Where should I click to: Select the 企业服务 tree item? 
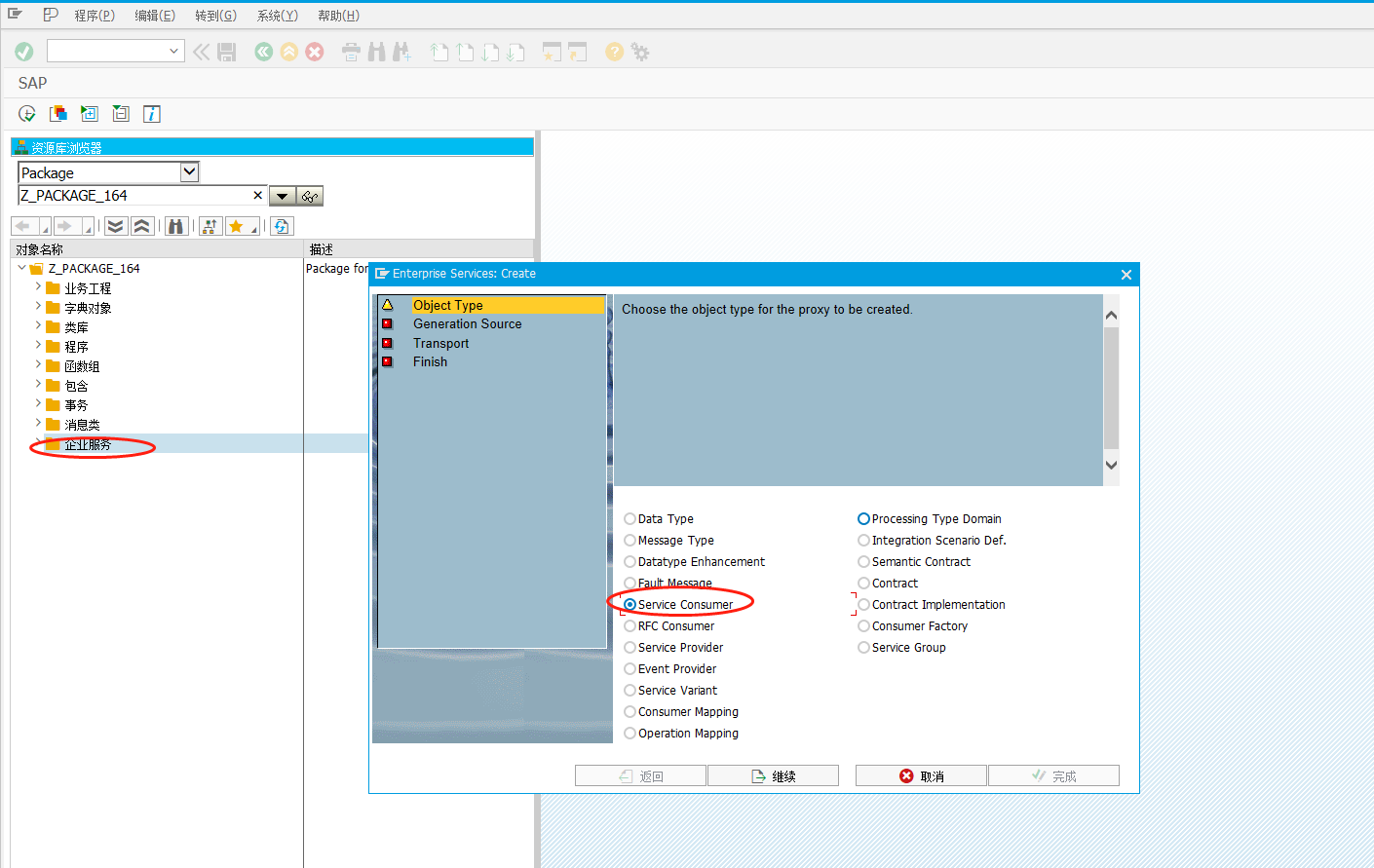point(88,444)
